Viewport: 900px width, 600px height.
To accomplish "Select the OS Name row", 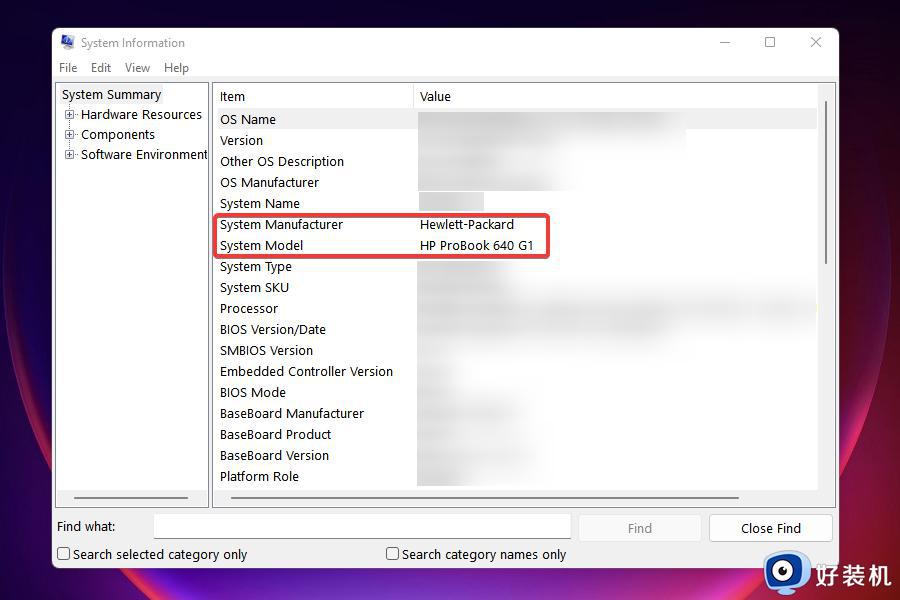I will pos(517,119).
